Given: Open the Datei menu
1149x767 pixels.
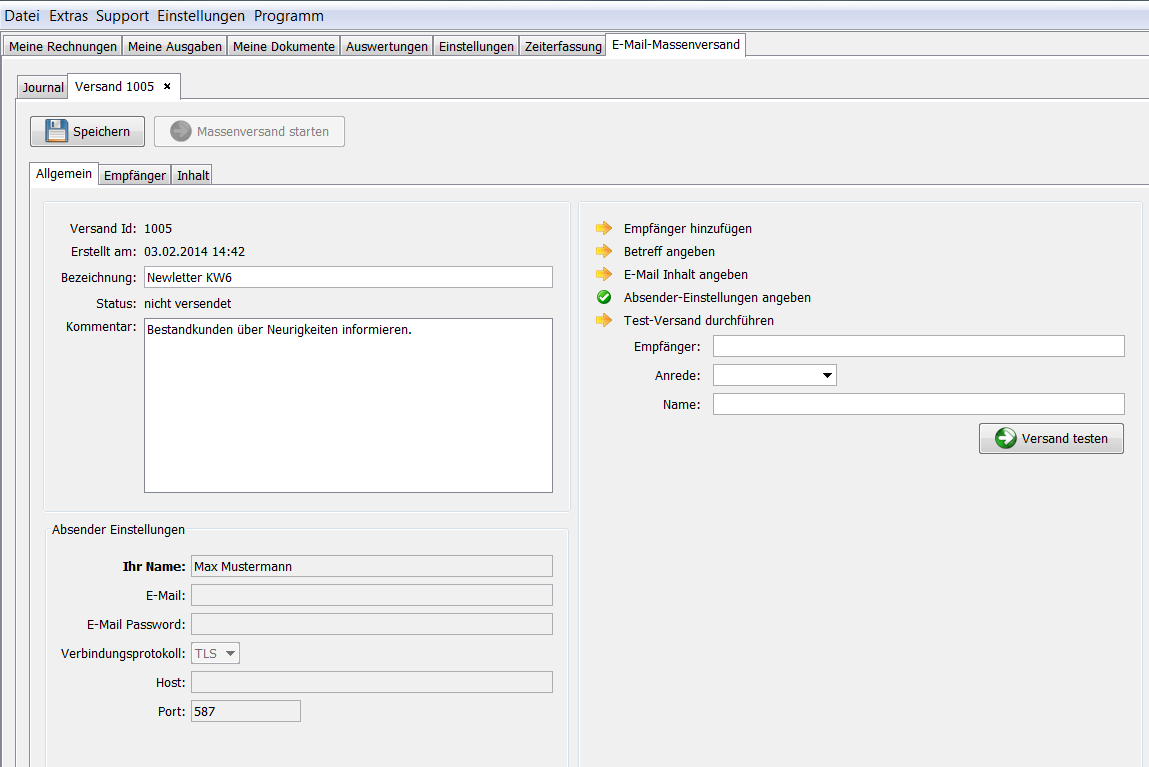Looking at the screenshot, I should 22,16.
